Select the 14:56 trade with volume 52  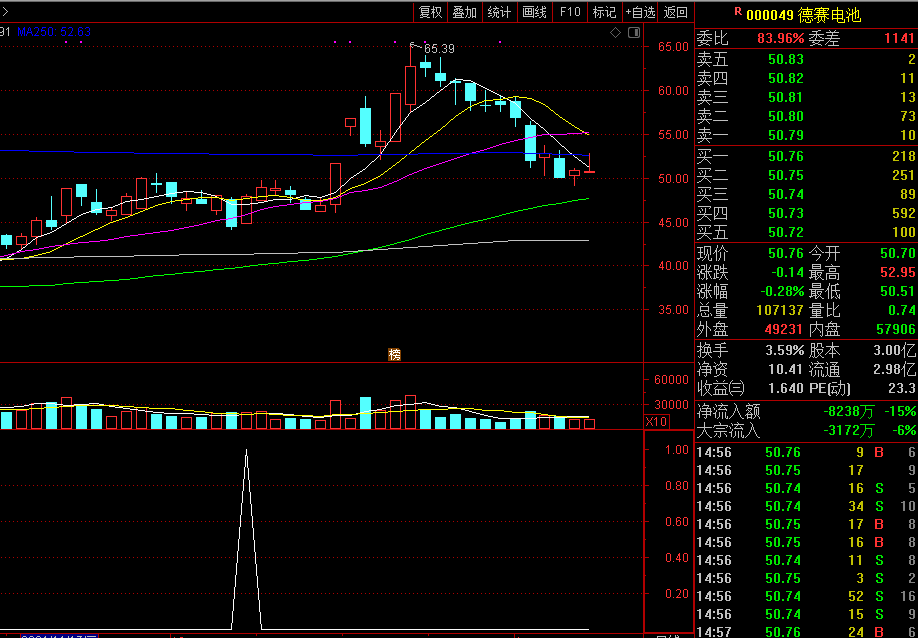(x=806, y=596)
